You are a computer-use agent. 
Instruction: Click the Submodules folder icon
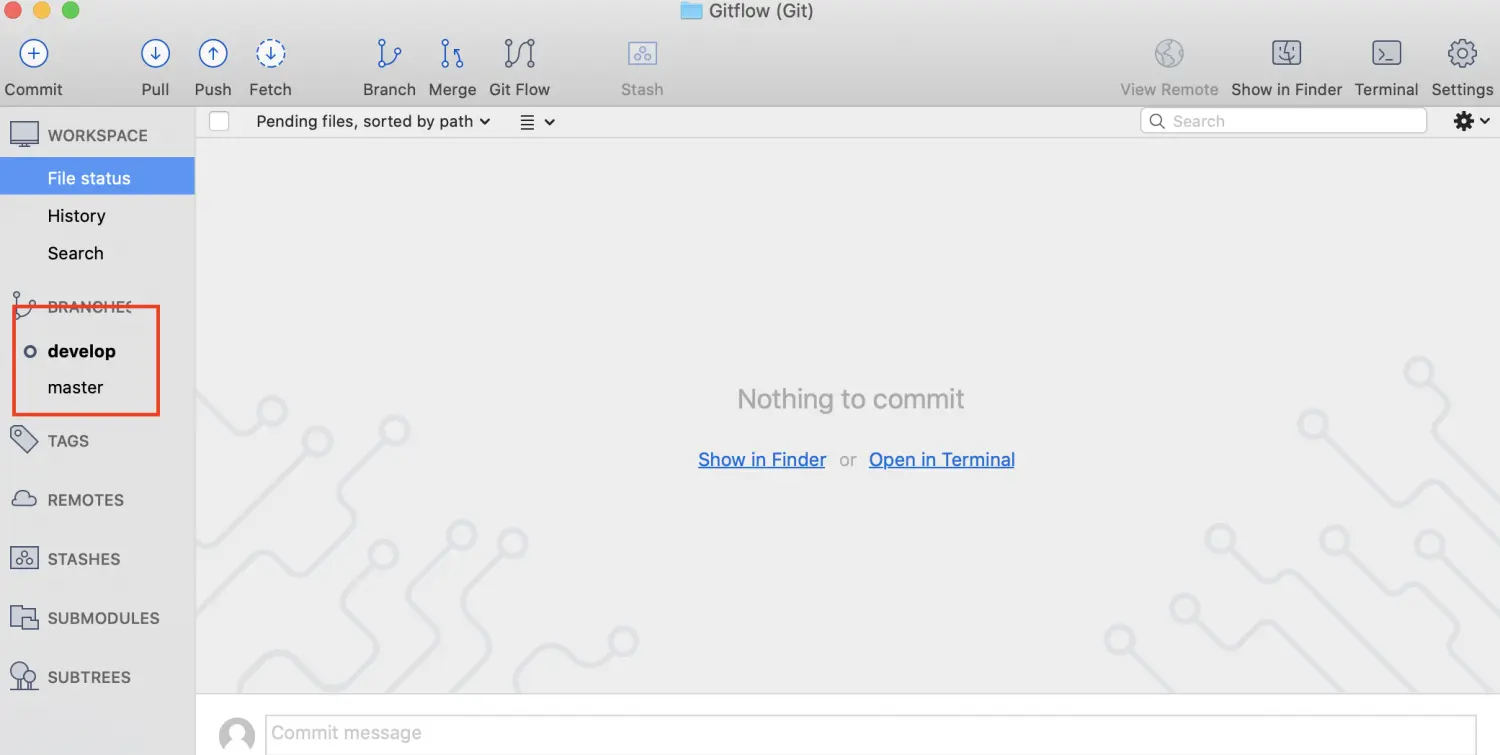pyautogui.click(x=24, y=617)
